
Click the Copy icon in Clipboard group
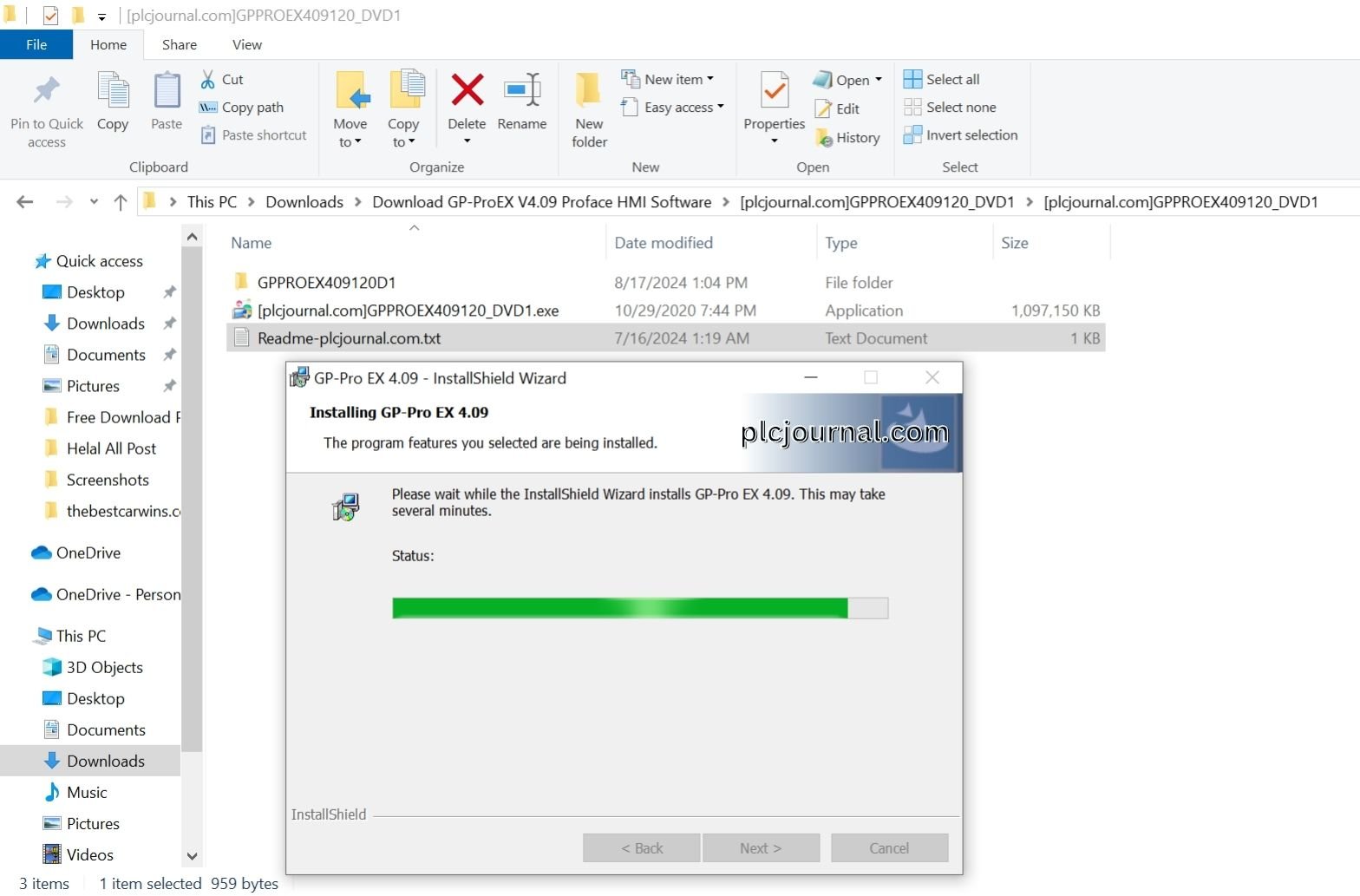click(113, 90)
